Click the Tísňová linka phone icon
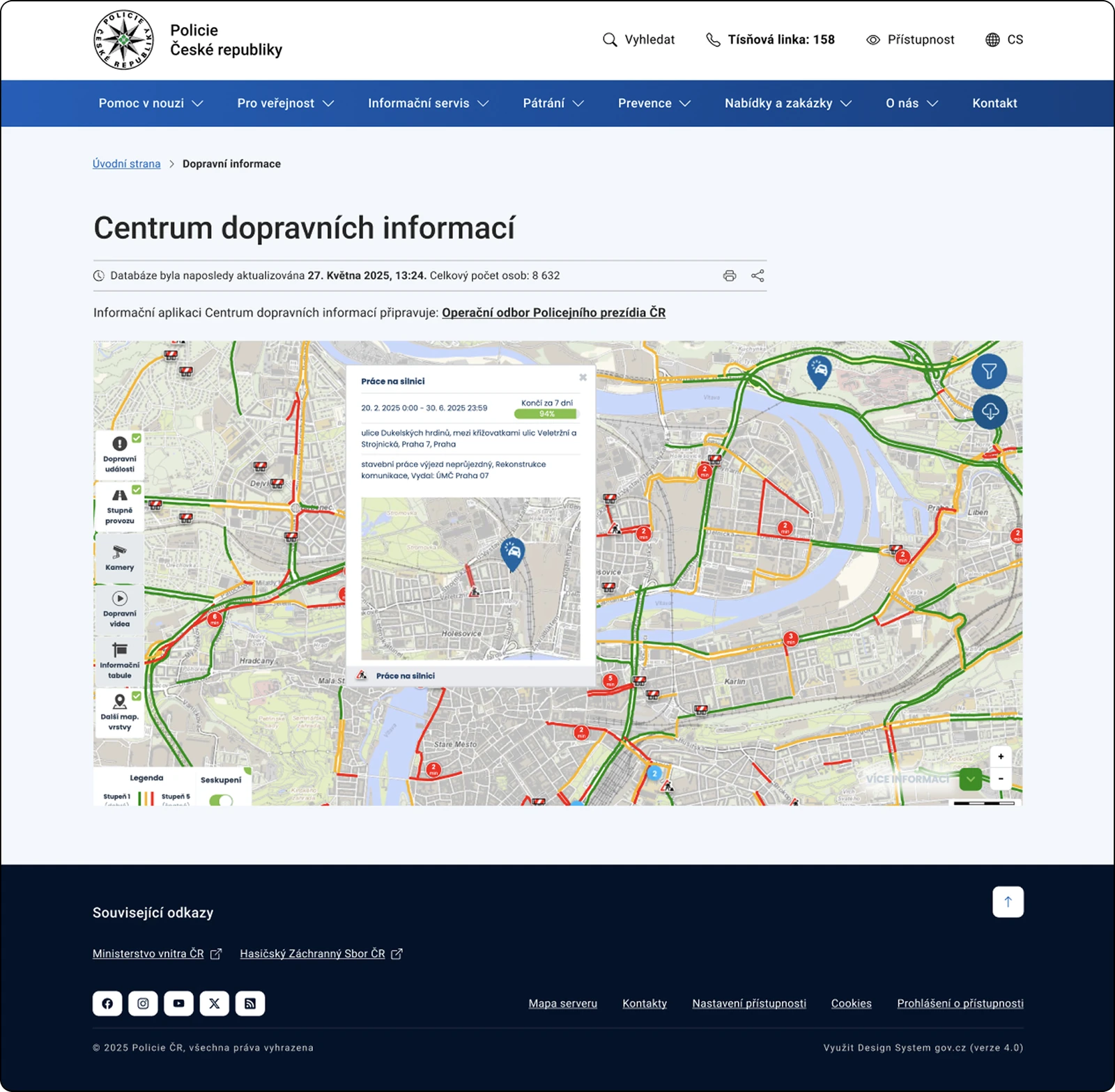 [x=713, y=40]
